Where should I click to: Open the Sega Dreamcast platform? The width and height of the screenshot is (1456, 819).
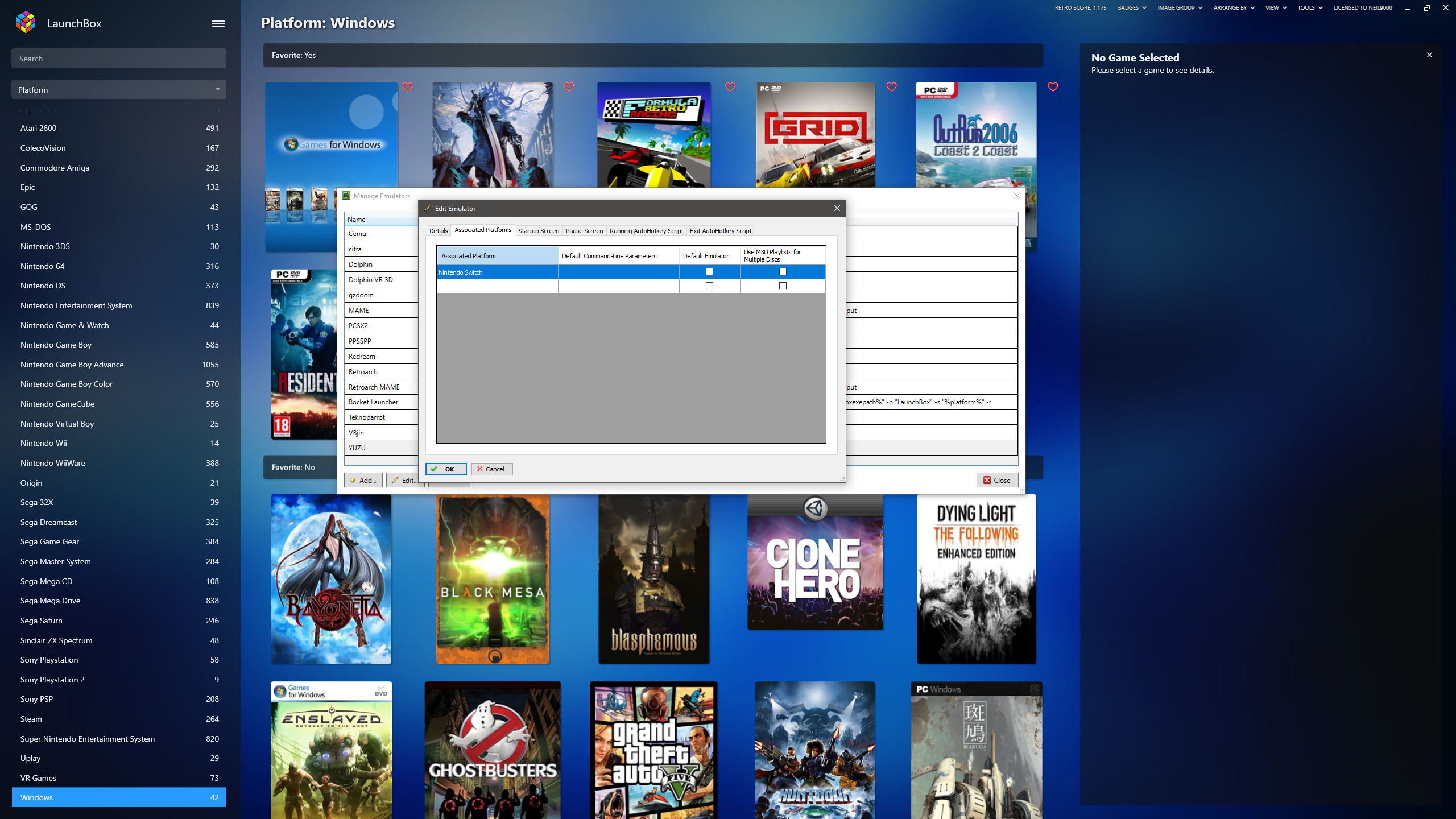click(x=119, y=522)
